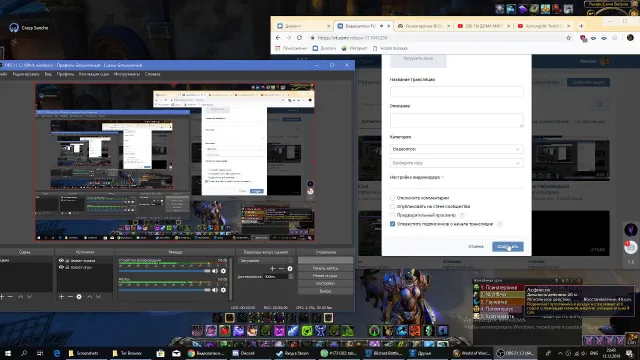Open source properties via the gear icon
Viewport: 640px width, 360px height.
[79, 297]
